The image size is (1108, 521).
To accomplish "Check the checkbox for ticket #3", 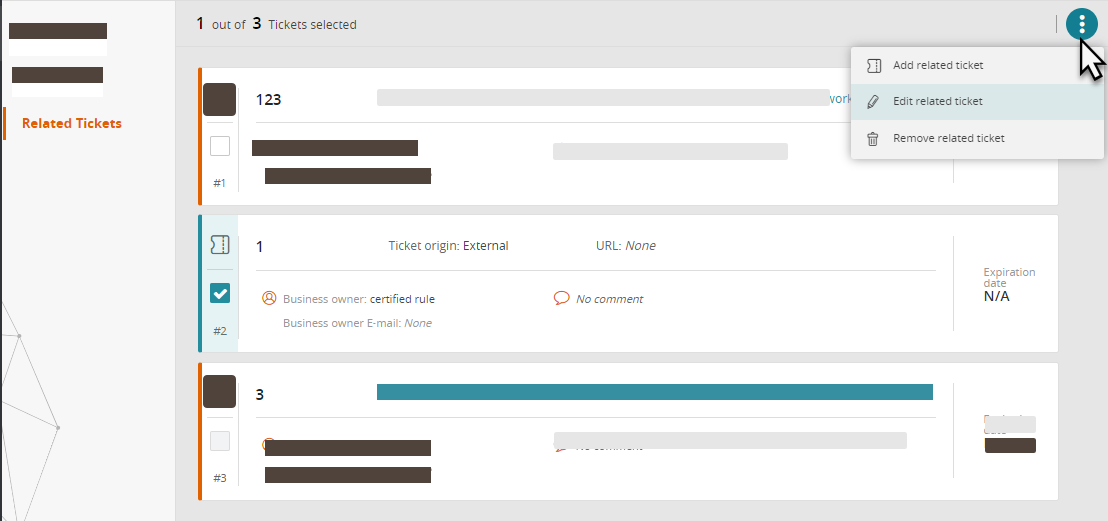I will pyautogui.click(x=220, y=441).
